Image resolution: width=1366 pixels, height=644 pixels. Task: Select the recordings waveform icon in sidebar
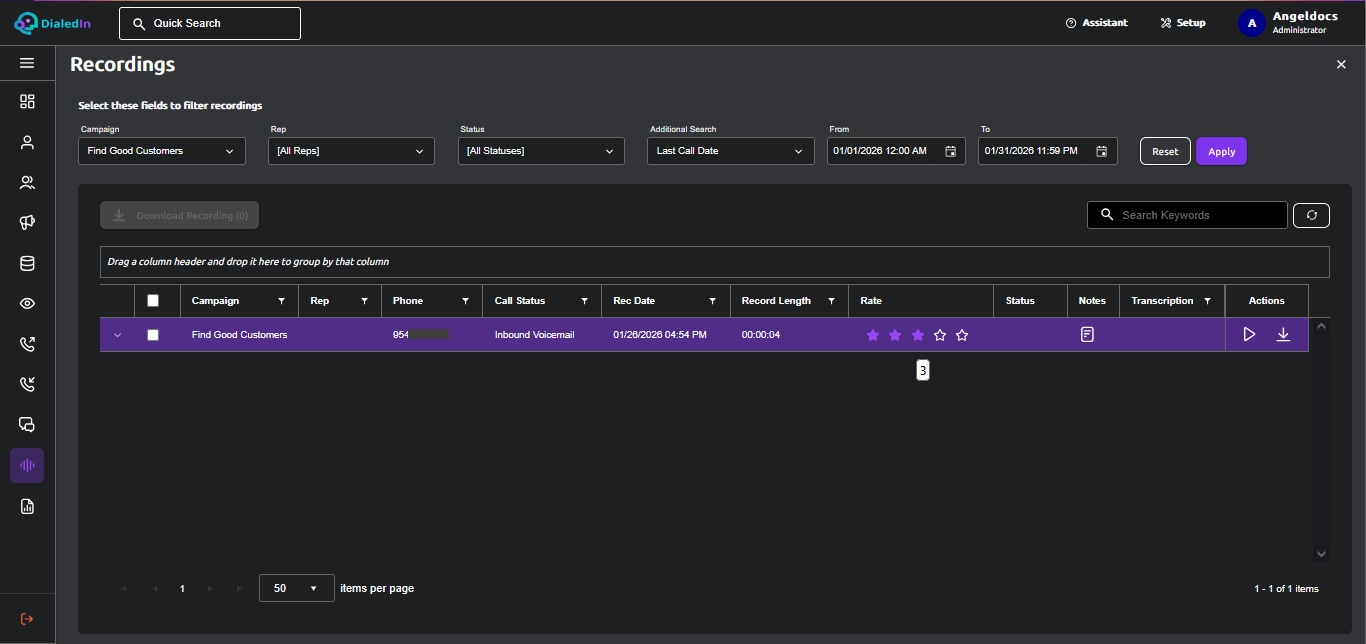[x=27, y=466]
